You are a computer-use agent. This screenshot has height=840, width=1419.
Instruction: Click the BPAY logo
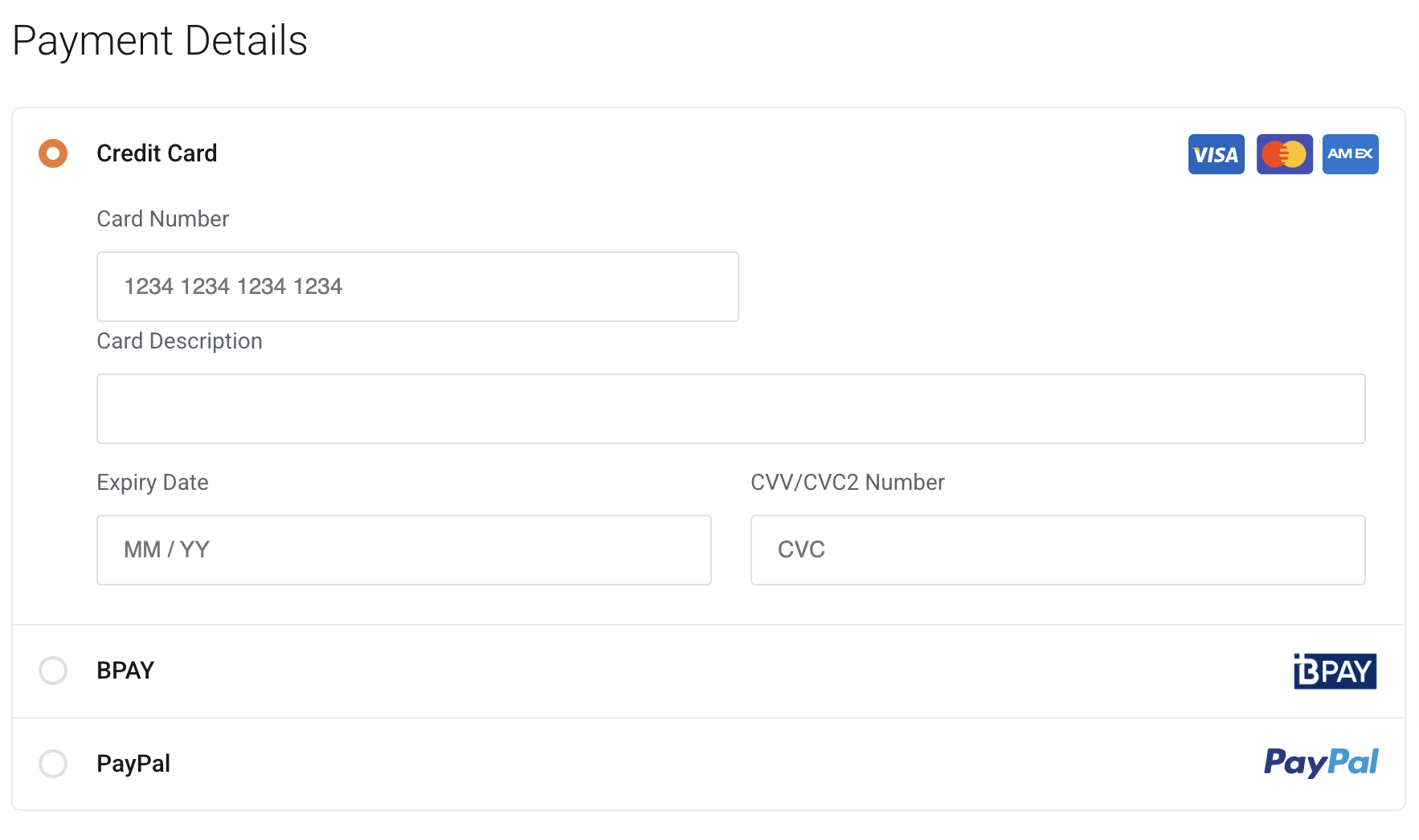1335,671
